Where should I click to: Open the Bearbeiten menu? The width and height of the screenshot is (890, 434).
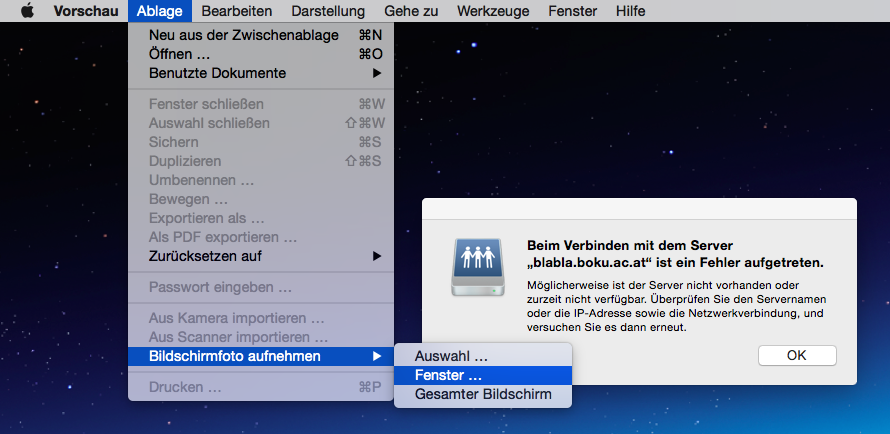coord(237,11)
